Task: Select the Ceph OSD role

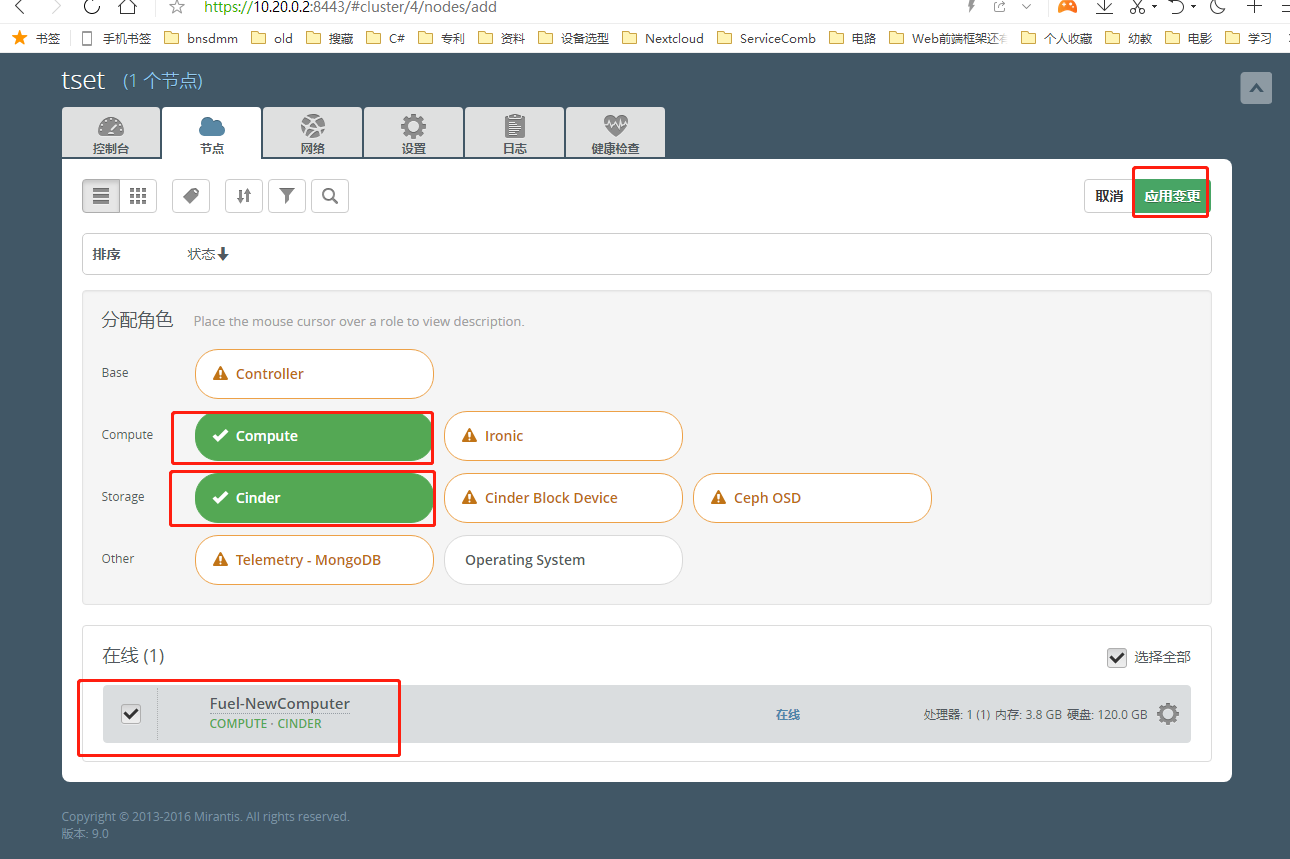Action: (x=811, y=497)
